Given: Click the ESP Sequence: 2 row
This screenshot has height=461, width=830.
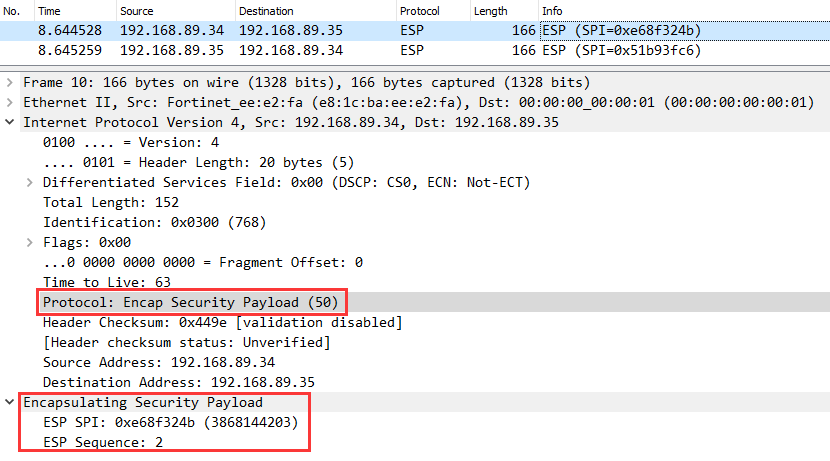Looking at the screenshot, I should click(x=103, y=442).
